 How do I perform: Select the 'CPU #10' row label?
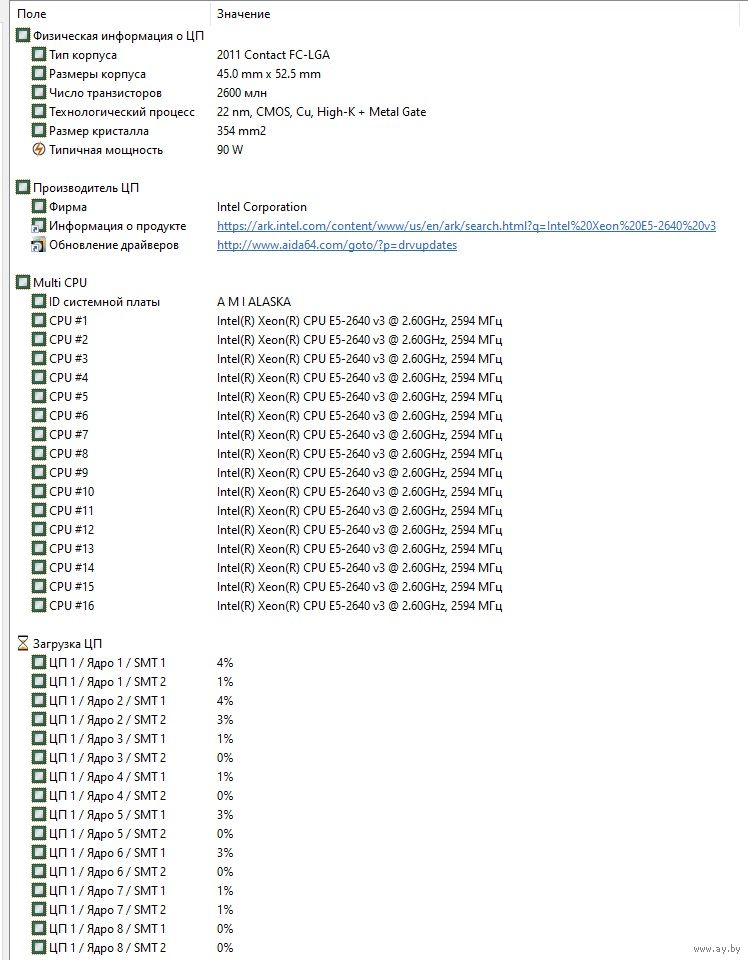click(x=72, y=491)
